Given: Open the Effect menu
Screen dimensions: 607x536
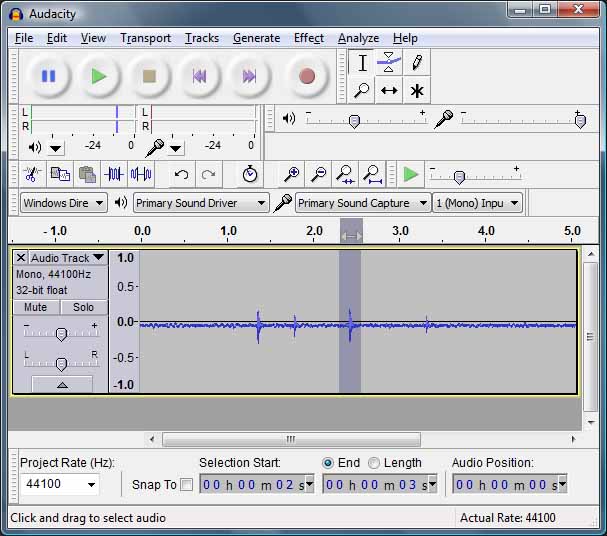Looking at the screenshot, I should click(x=308, y=38).
